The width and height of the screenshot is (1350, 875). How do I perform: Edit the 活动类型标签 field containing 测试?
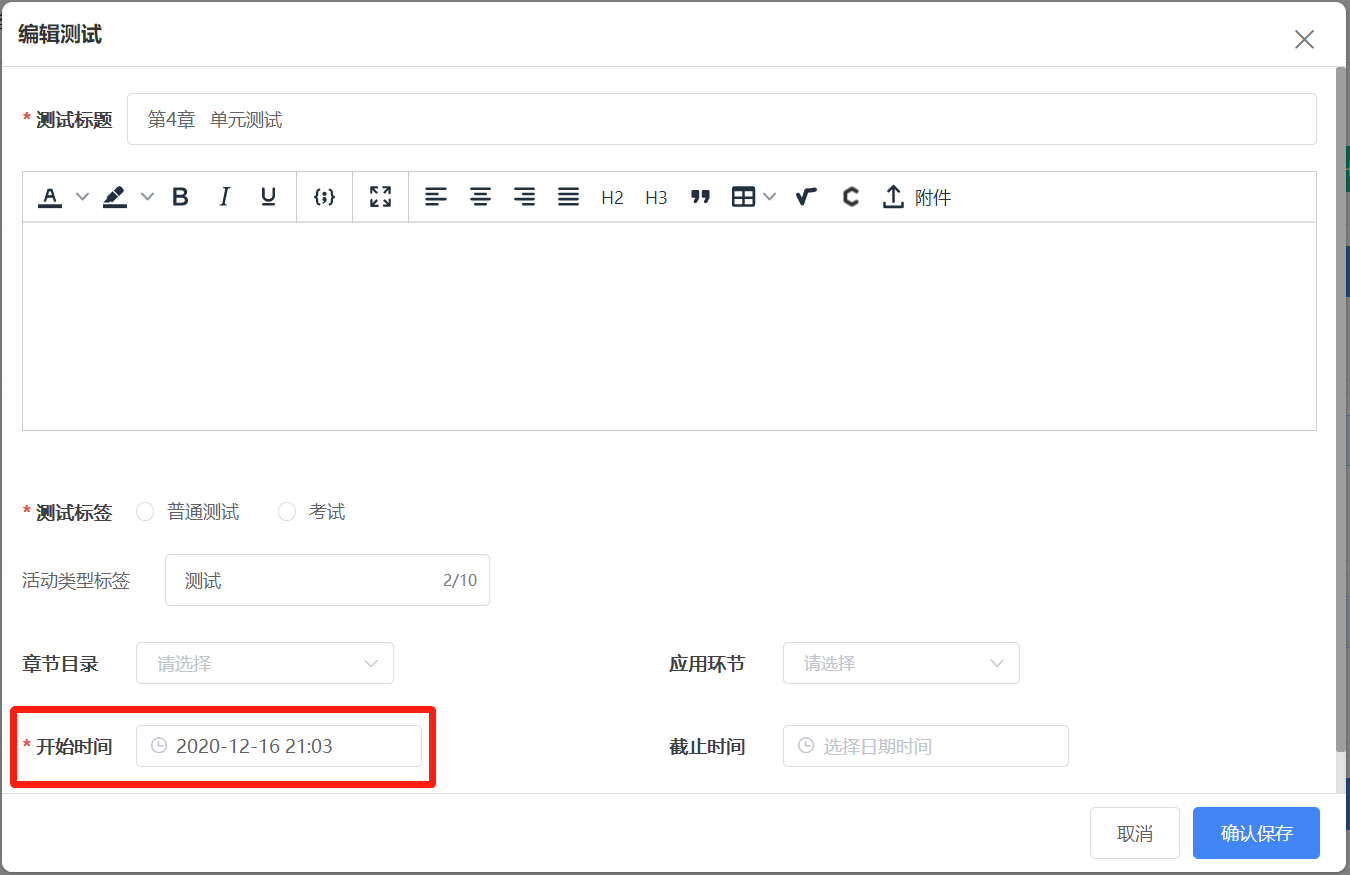tap(327, 580)
